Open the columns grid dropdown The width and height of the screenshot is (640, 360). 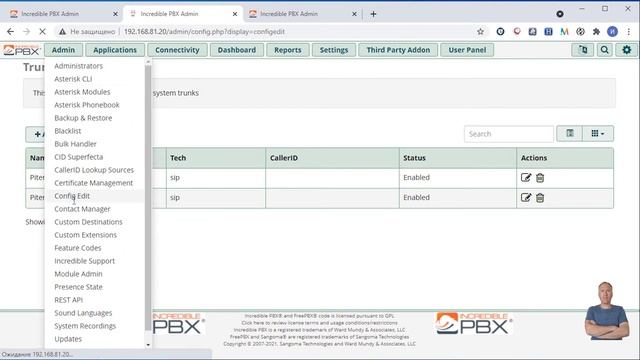pos(598,133)
